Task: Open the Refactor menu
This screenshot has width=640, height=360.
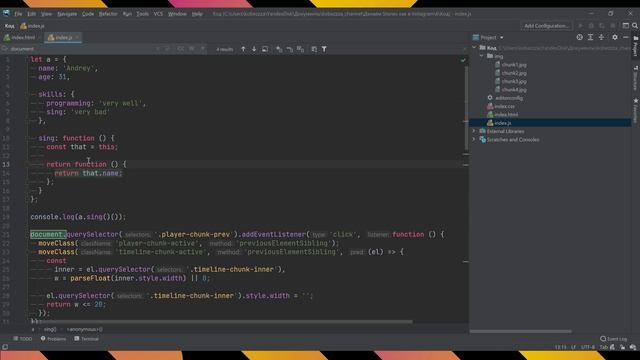Action: click(x=108, y=14)
